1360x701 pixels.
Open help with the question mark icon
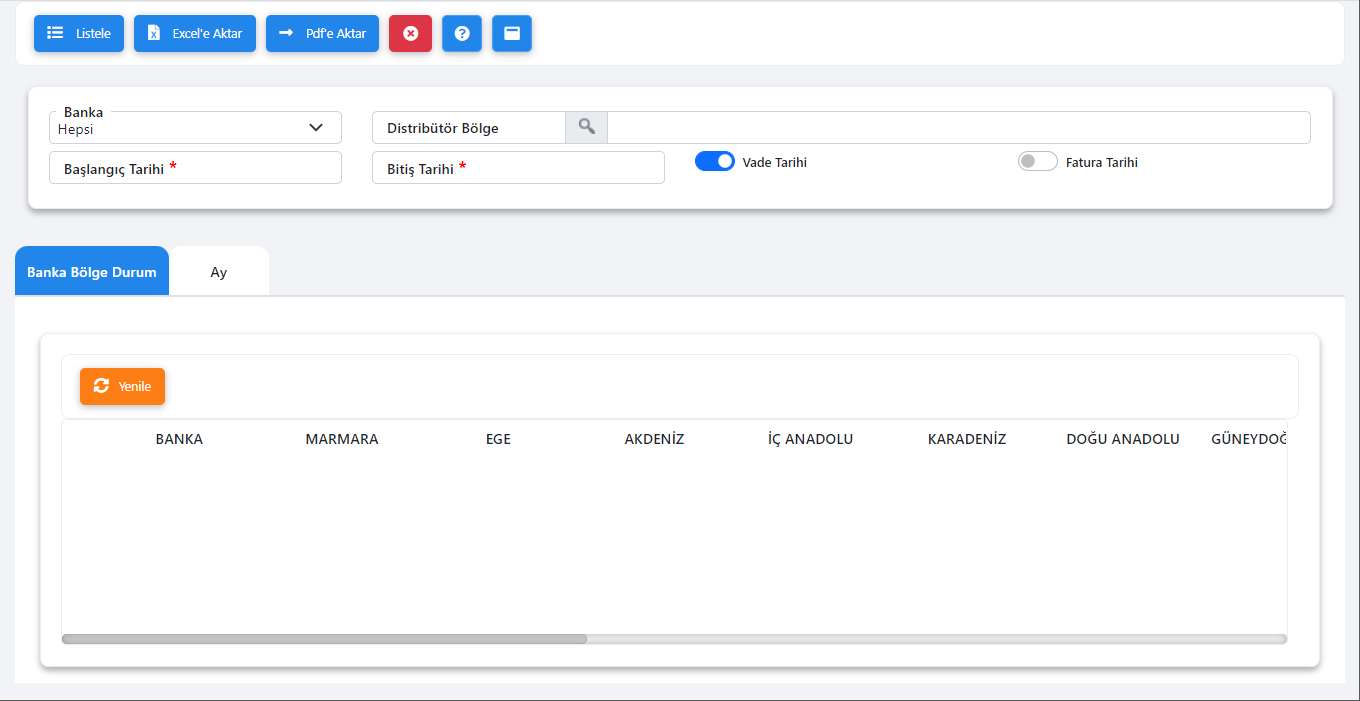462,33
